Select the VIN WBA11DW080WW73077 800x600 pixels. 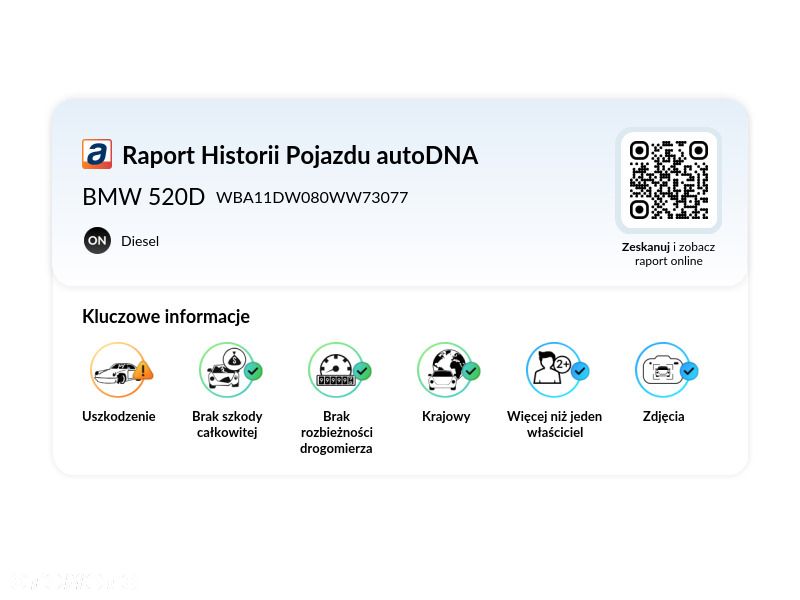[312, 197]
